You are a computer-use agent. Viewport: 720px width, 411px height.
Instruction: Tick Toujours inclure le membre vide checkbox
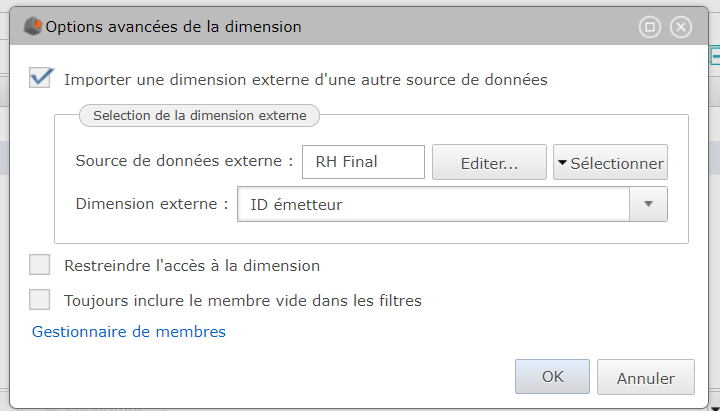pos(39,300)
